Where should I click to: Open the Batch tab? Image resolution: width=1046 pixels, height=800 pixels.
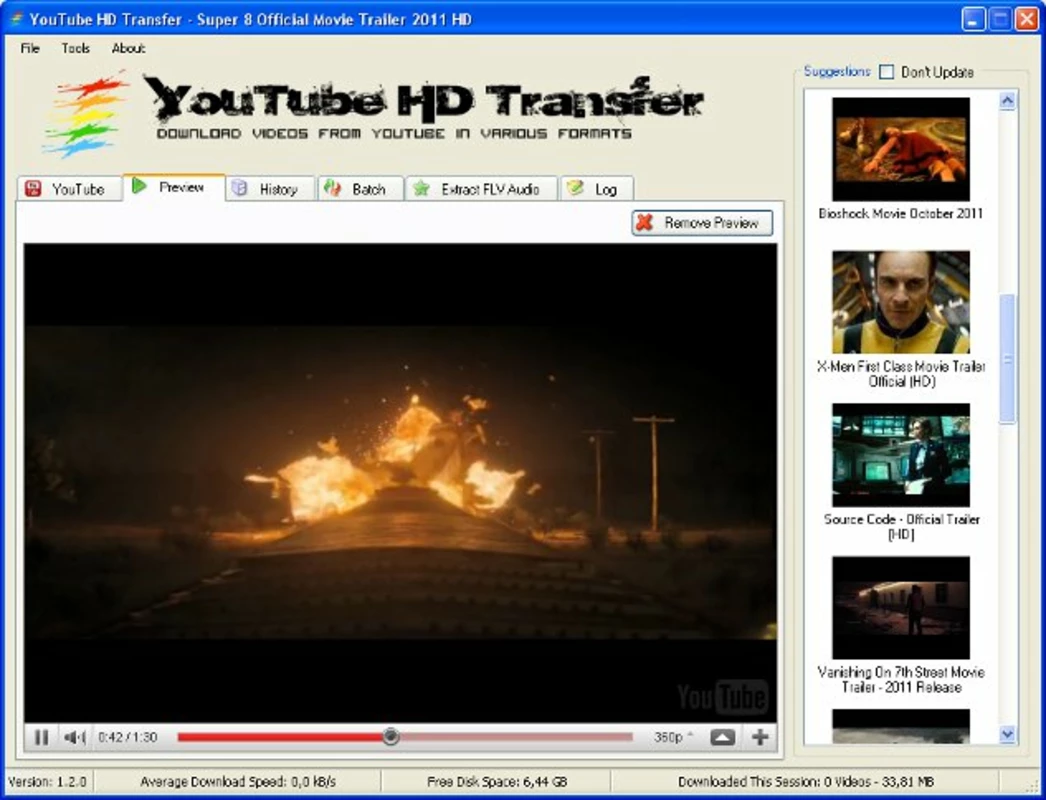(x=361, y=189)
